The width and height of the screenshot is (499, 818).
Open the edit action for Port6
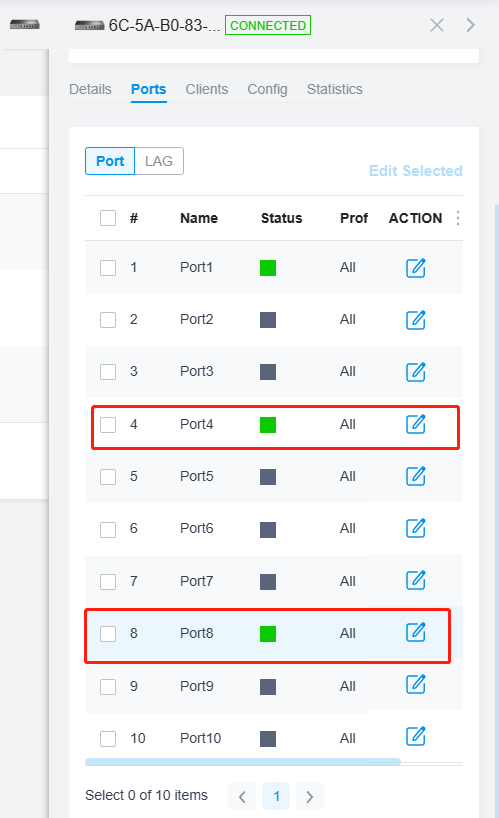coord(416,528)
